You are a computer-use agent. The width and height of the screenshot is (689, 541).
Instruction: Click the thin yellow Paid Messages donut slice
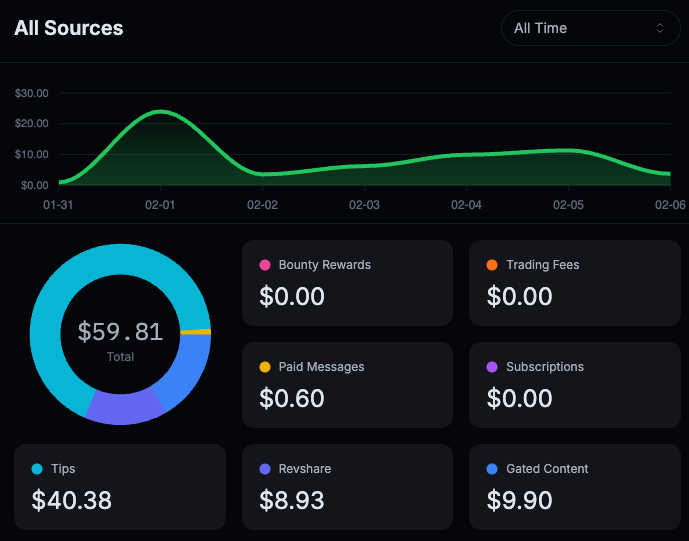click(196, 332)
